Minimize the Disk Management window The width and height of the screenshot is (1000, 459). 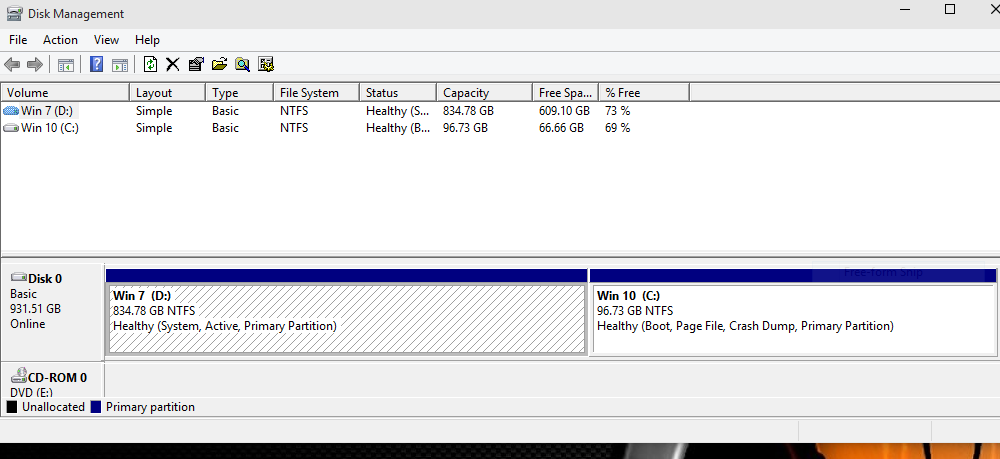point(904,9)
